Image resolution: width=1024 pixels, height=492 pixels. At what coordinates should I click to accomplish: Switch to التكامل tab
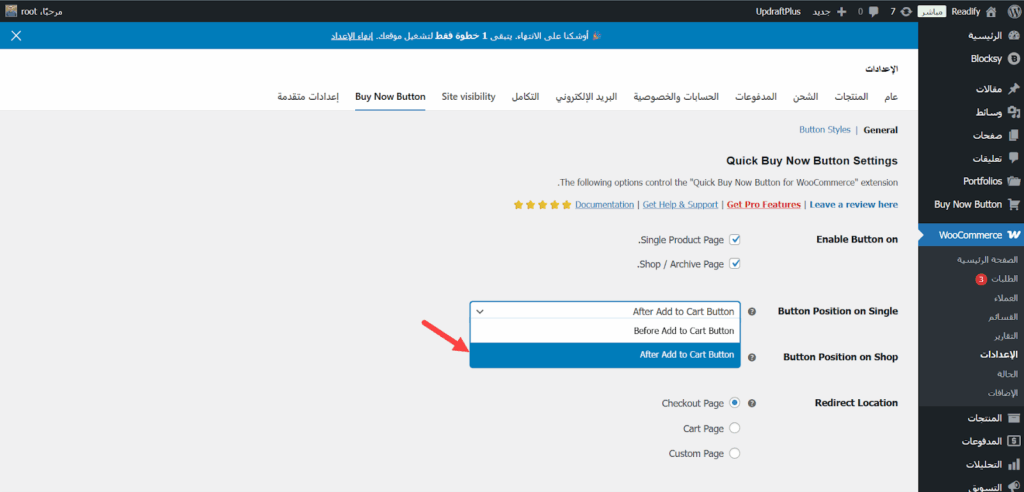[x=526, y=96]
